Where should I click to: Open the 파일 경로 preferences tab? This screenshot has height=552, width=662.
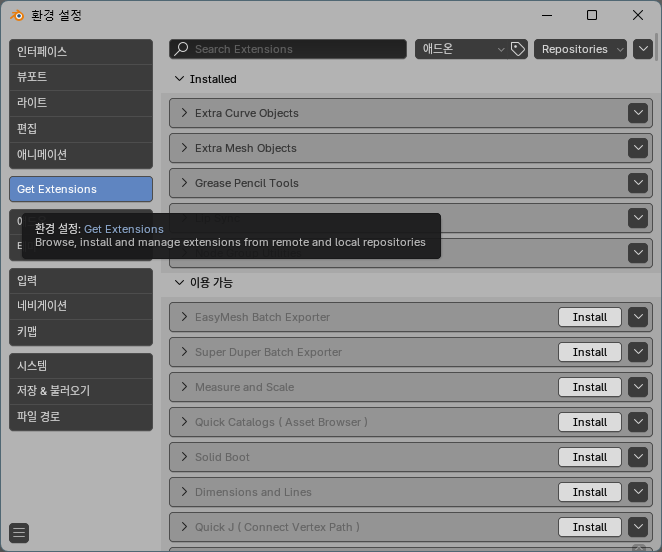pyautogui.click(x=81, y=417)
